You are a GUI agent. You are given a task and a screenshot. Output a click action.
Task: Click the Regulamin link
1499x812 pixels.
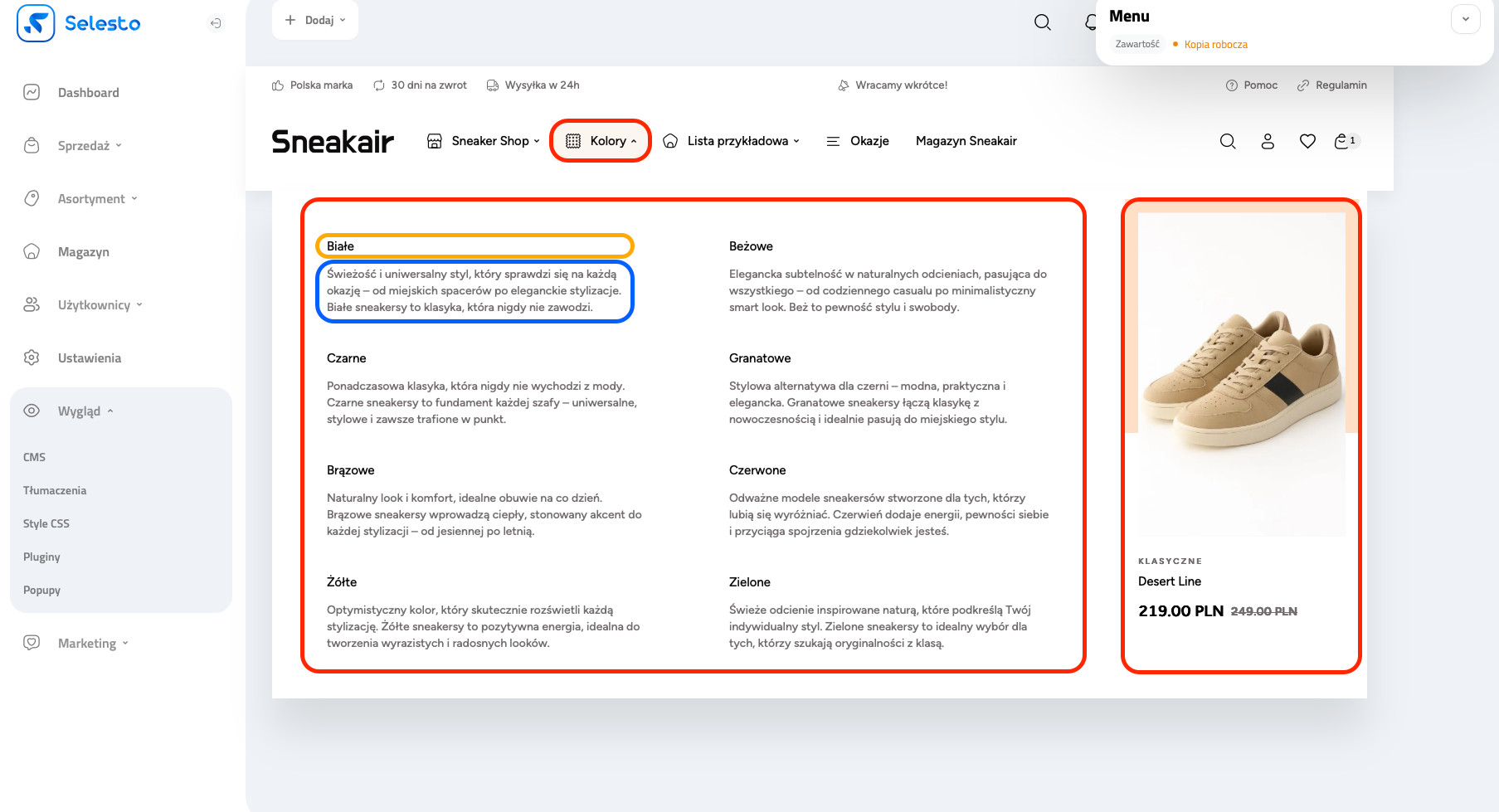point(1340,85)
